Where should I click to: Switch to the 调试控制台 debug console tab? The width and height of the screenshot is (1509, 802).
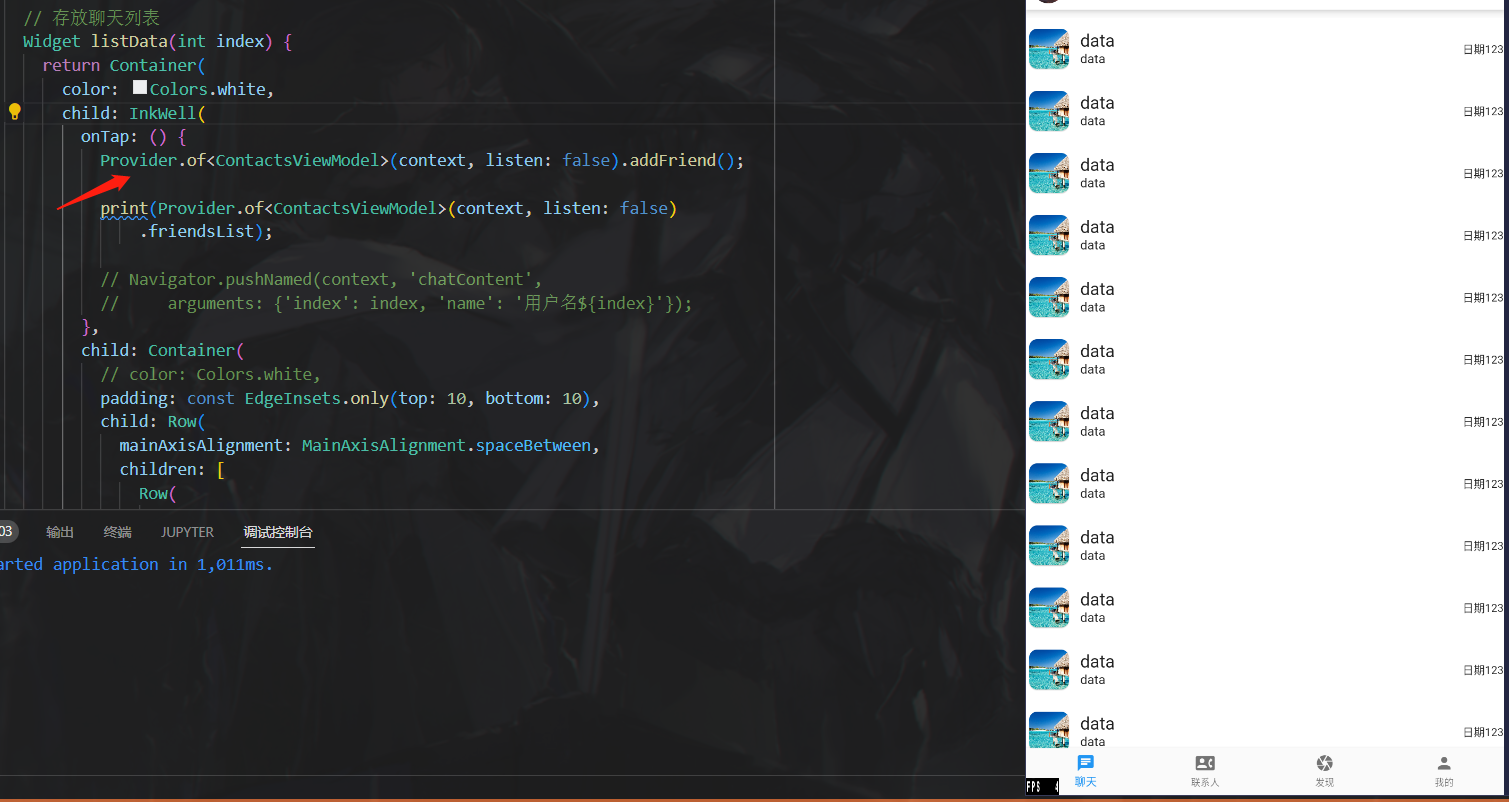(277, 531)
